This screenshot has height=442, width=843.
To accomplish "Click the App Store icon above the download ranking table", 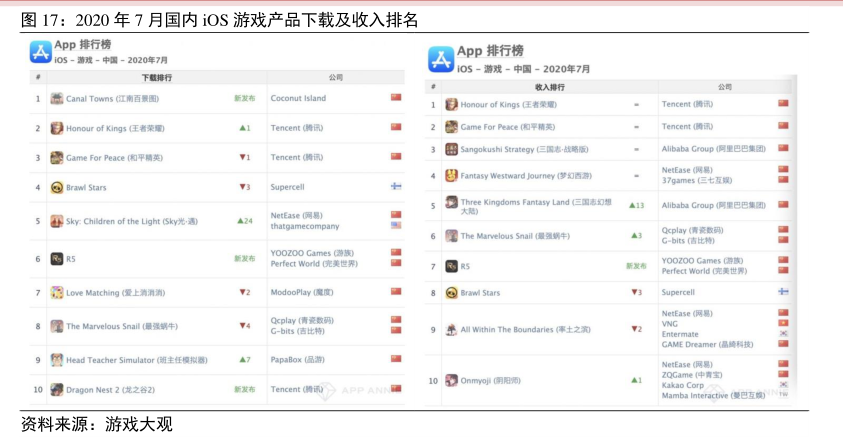I will pyautogui.click(x=40, y=52).
